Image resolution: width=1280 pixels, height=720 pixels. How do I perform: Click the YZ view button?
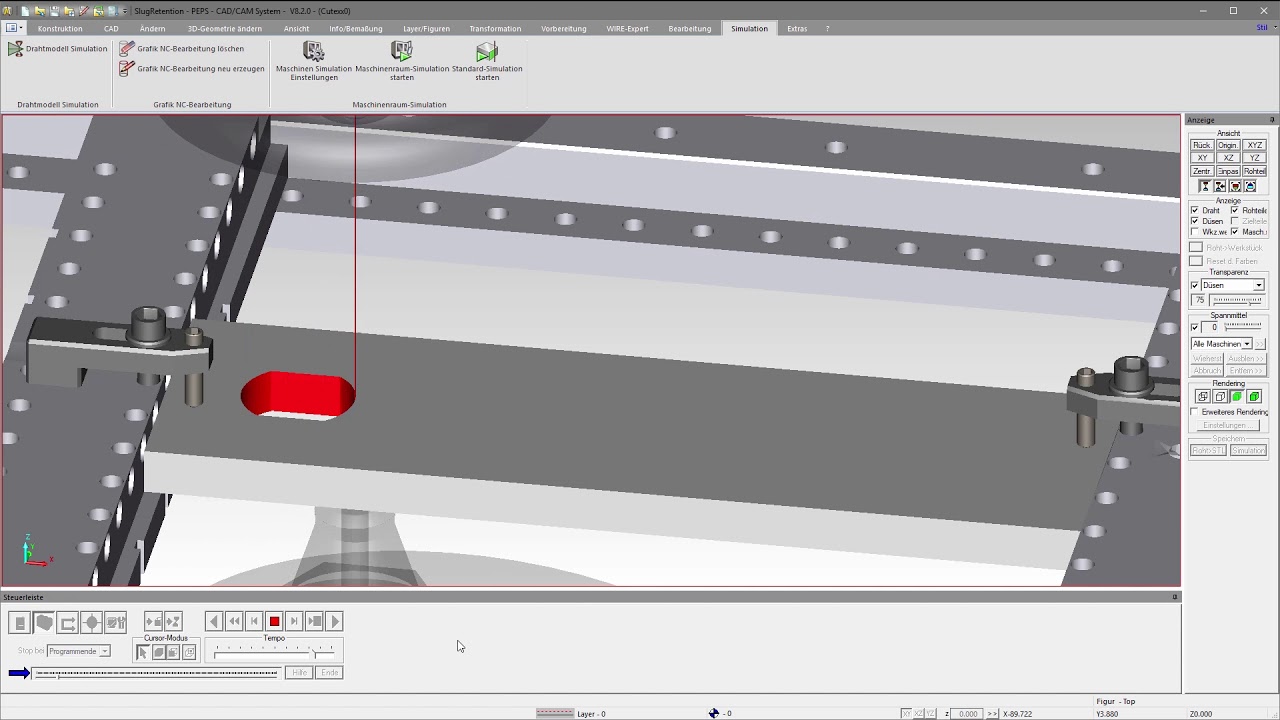pos(1255,158)
